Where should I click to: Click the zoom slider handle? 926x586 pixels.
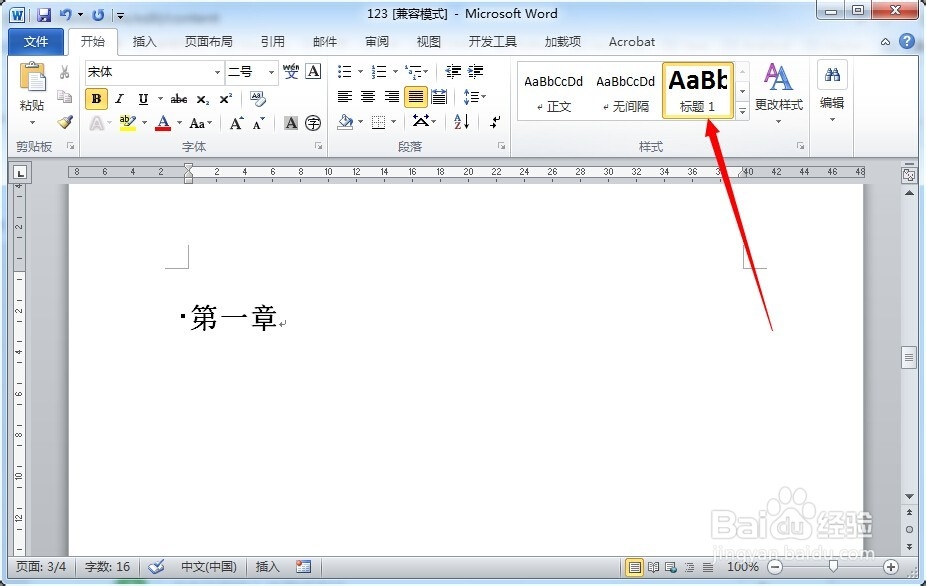pos(833,567)
